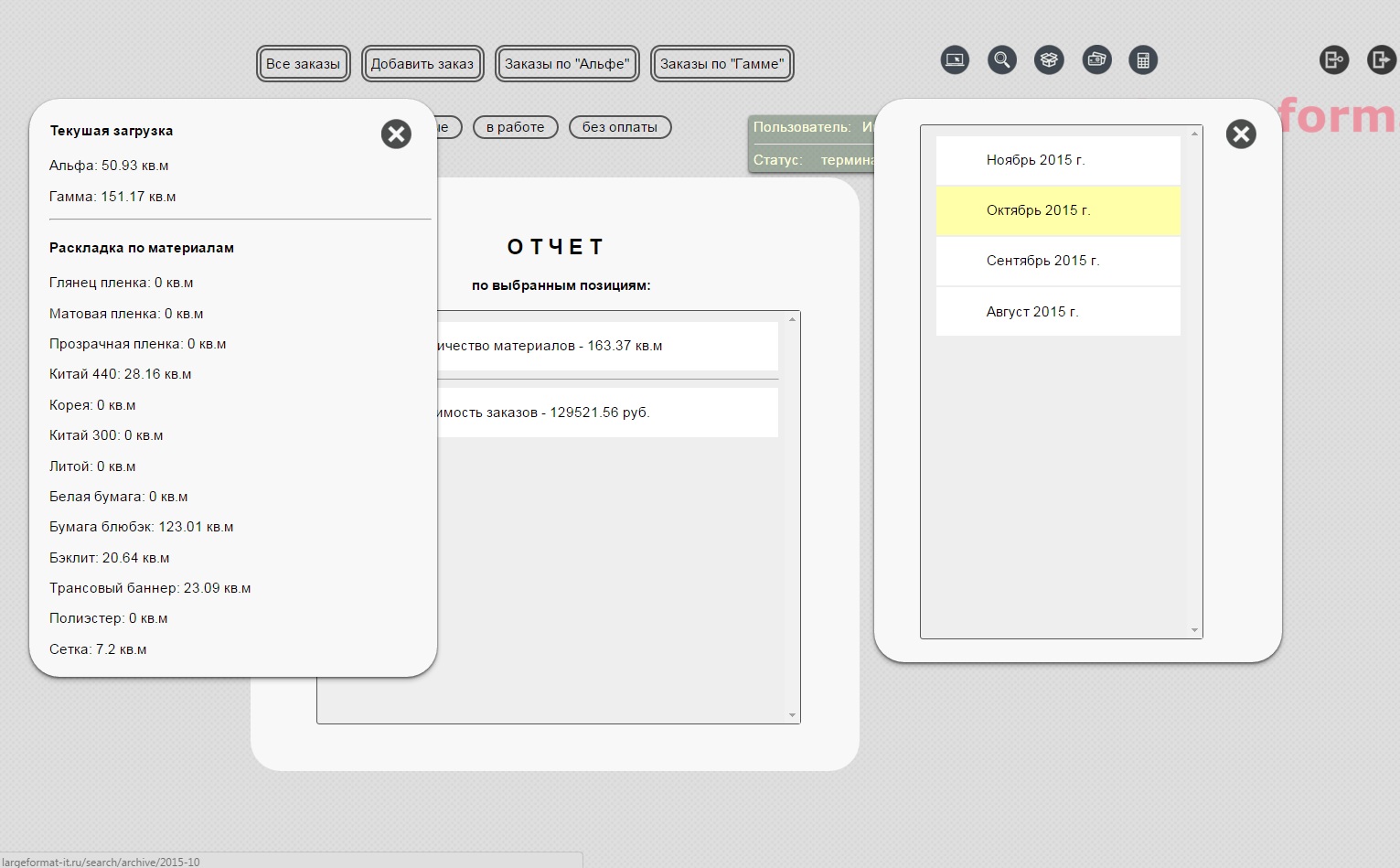
Task: Close the current load panel
Action: (396, 134)
